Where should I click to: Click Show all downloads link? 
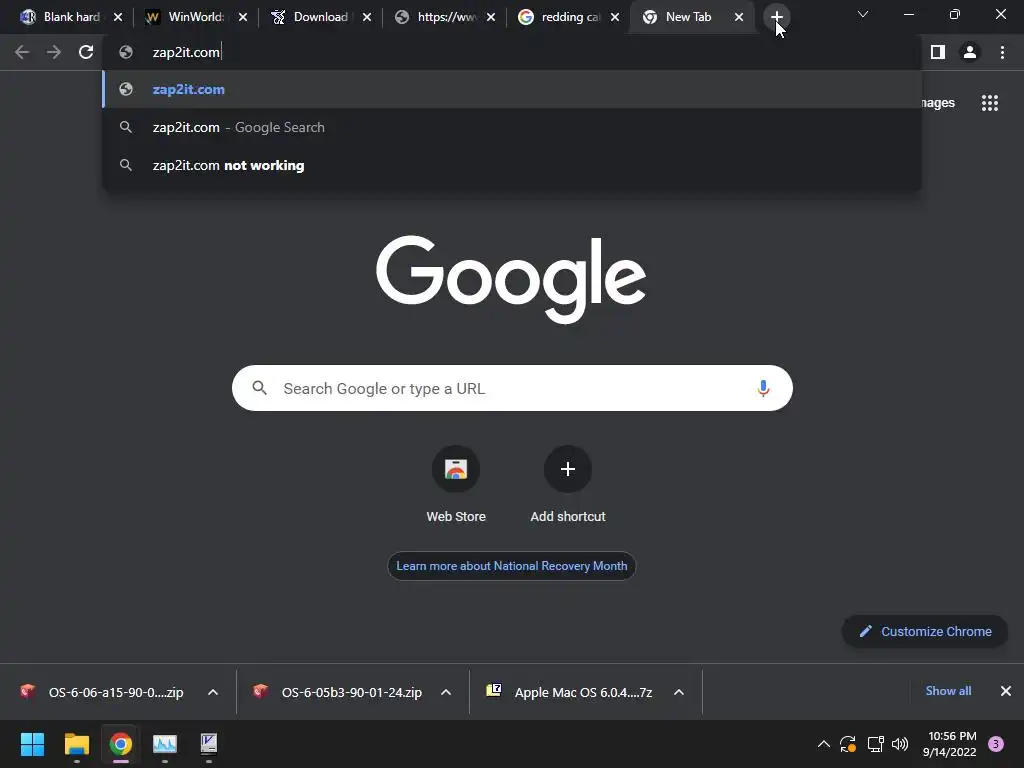(948, 691)
